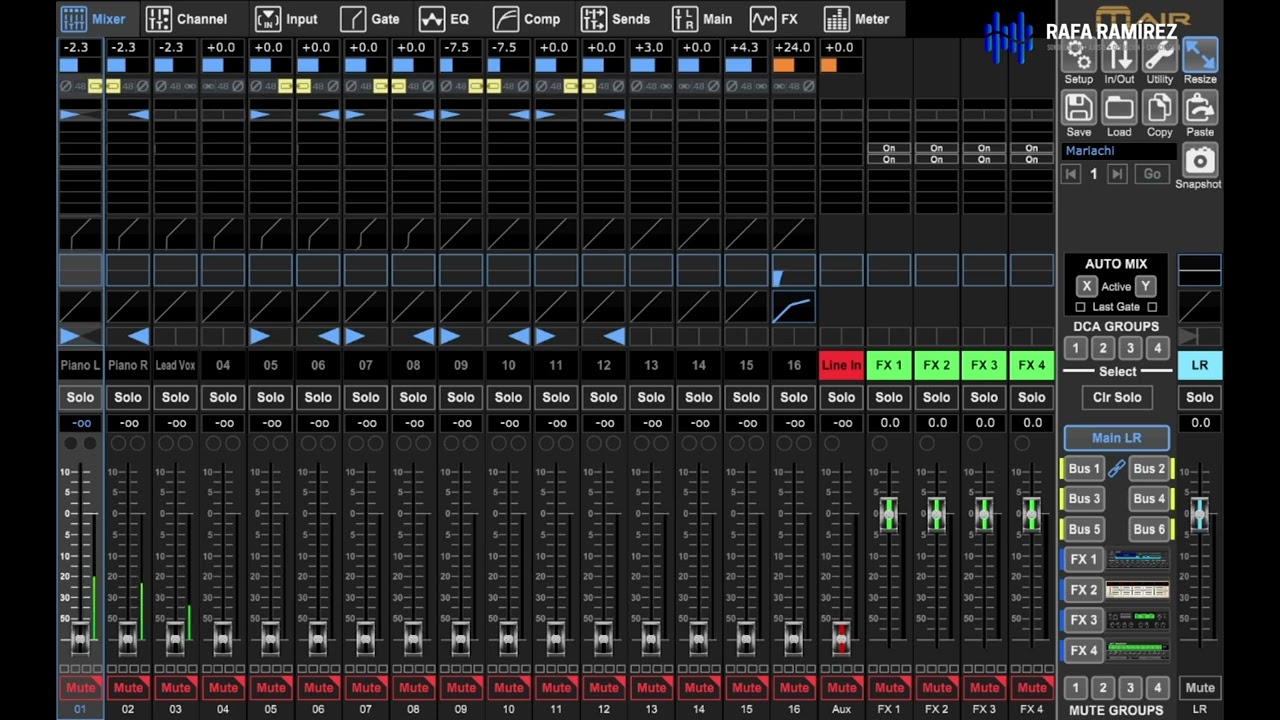Open the FX tab
1280x720 pixels.
775,18
